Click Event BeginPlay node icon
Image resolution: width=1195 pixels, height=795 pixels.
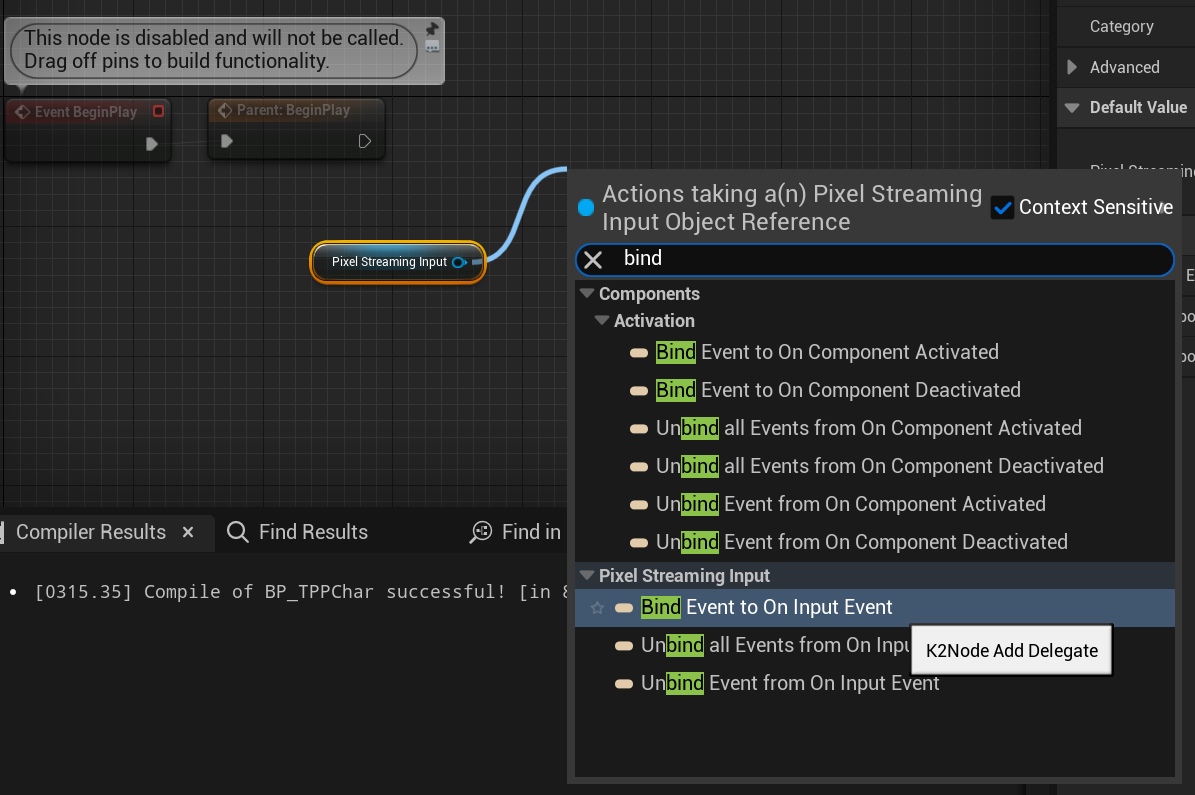pos(22,112)
